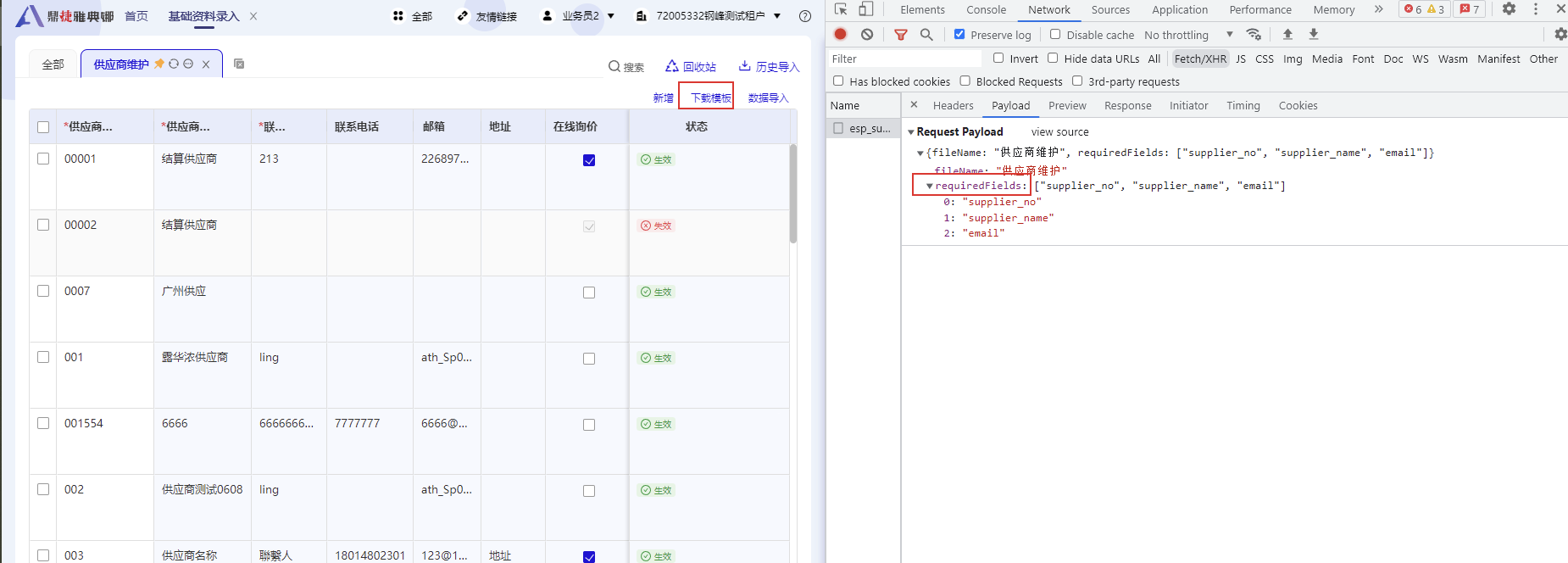
Task: Click the 业务员2 user avatar icon
Action: 548,16
